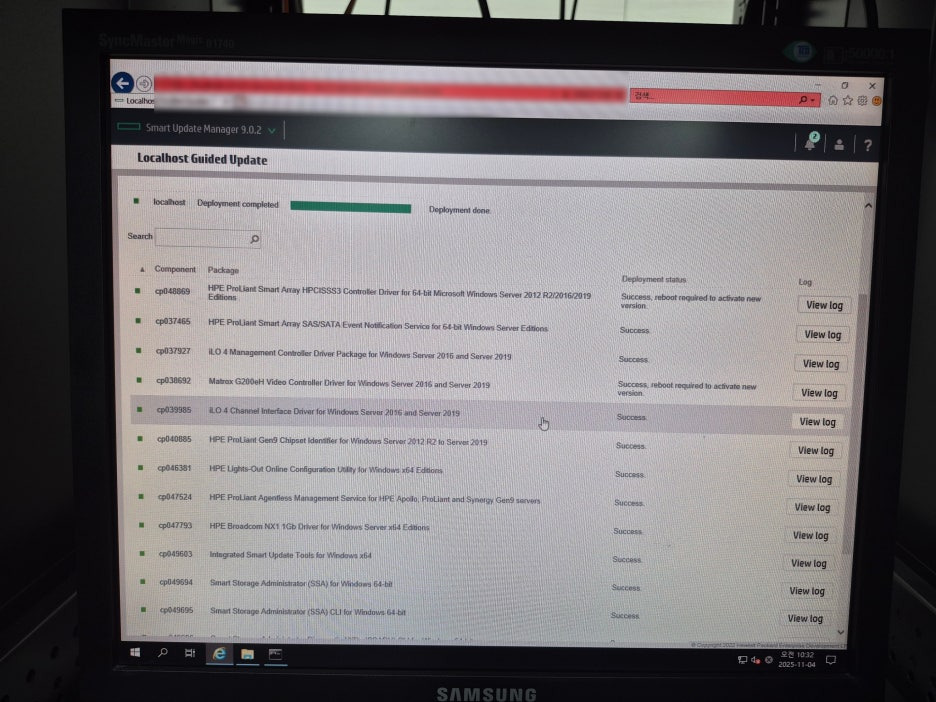The width and height of the screenshot is (936, 702).
Task: View log for cp049695
Action: (x=805, y=618)
